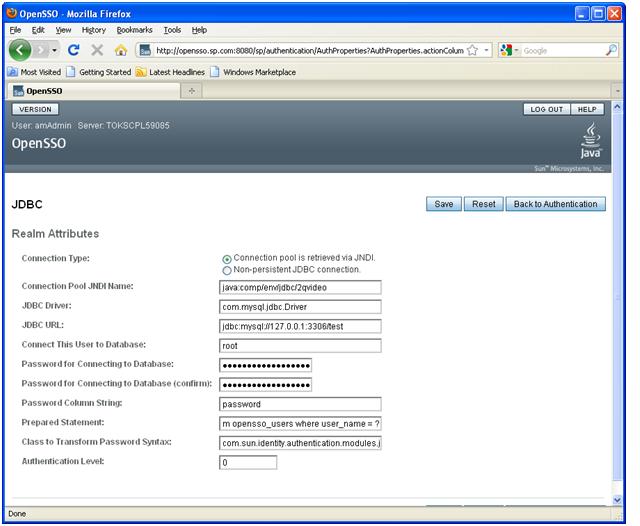Open the Windows Marketplace bookmark
Screen dimensions: 640x526
pyautogui.click(x=253, y=72)
